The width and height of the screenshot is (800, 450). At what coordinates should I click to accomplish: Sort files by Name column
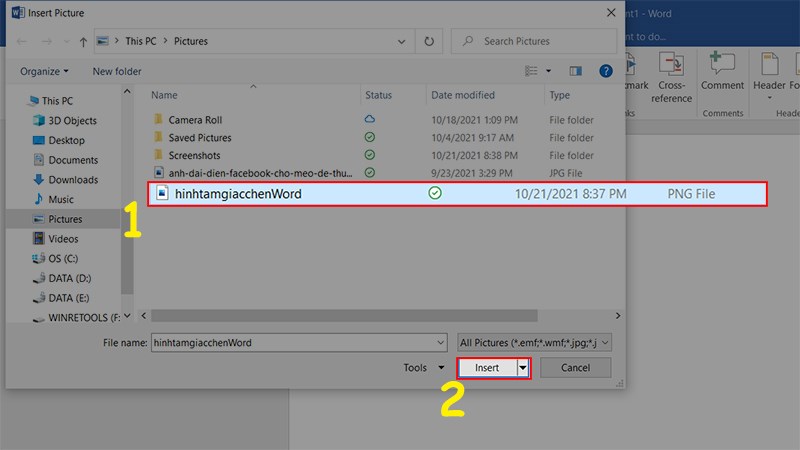tap(164, 95)
